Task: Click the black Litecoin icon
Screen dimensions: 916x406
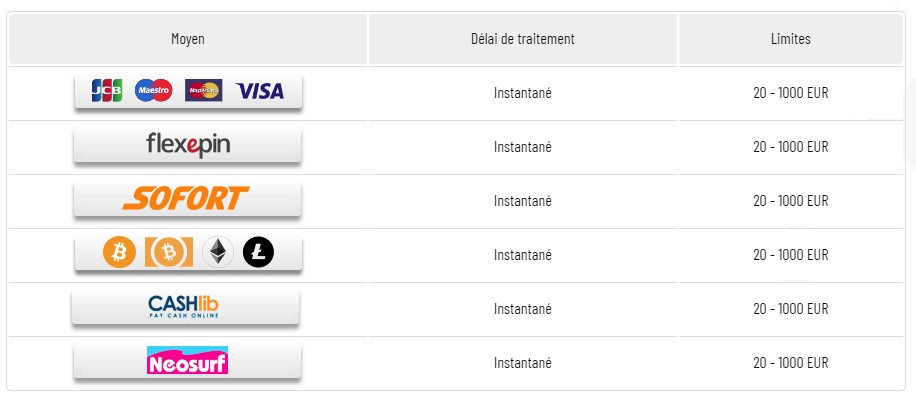Action: (x=257, y=253)
